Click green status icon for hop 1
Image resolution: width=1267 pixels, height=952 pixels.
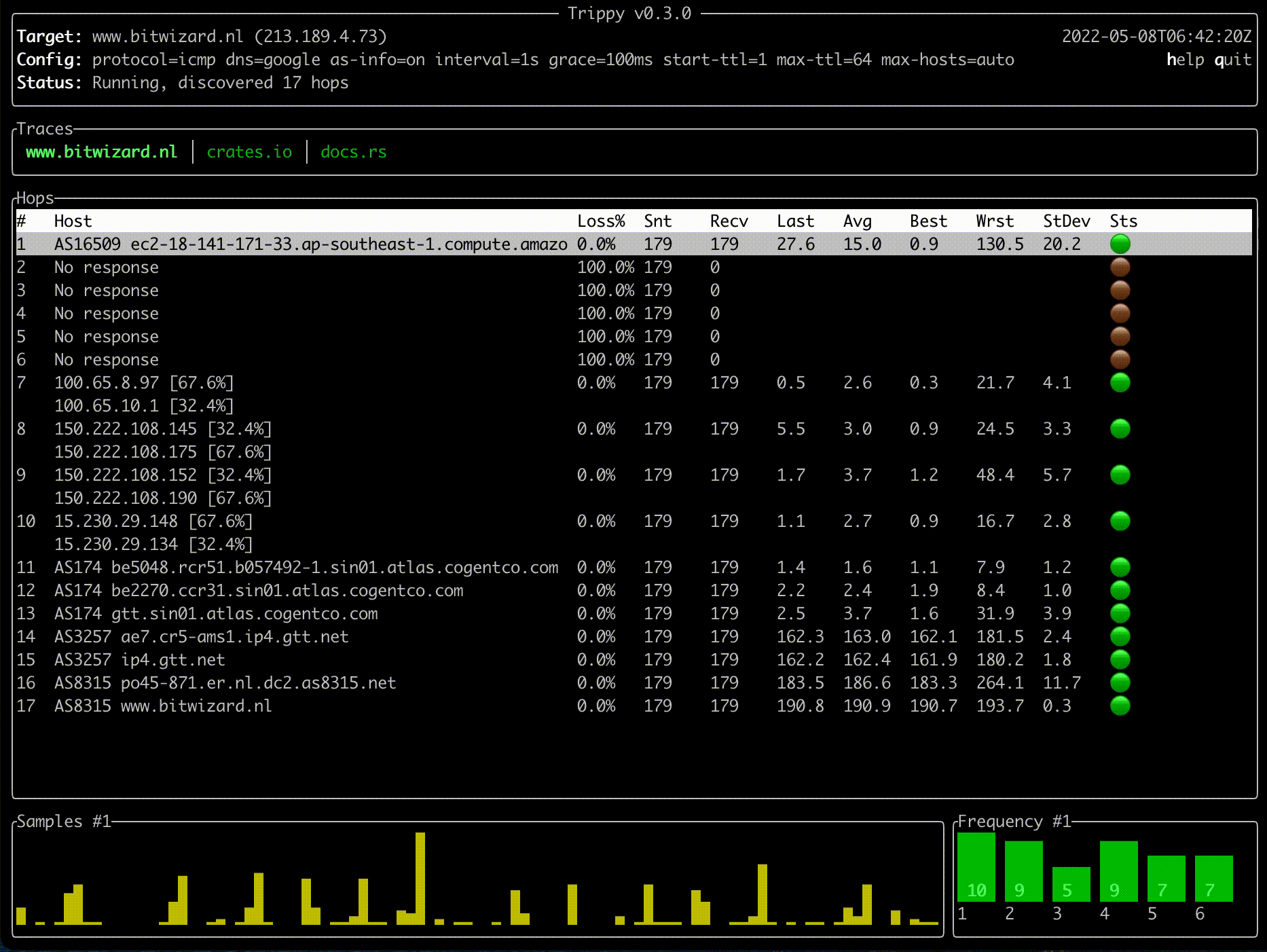pyautogui.click(x=1120, y=244)
